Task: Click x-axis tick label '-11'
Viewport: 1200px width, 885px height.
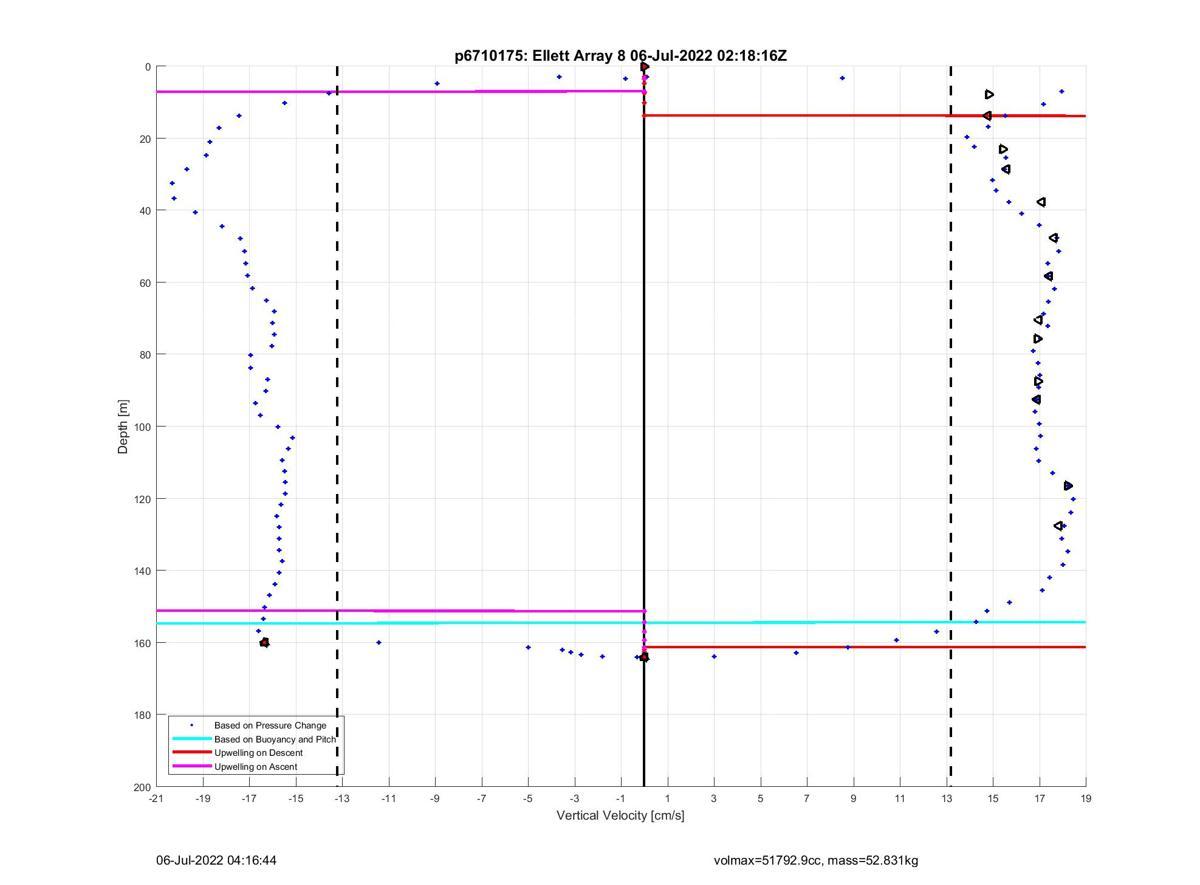Action: 388,798
